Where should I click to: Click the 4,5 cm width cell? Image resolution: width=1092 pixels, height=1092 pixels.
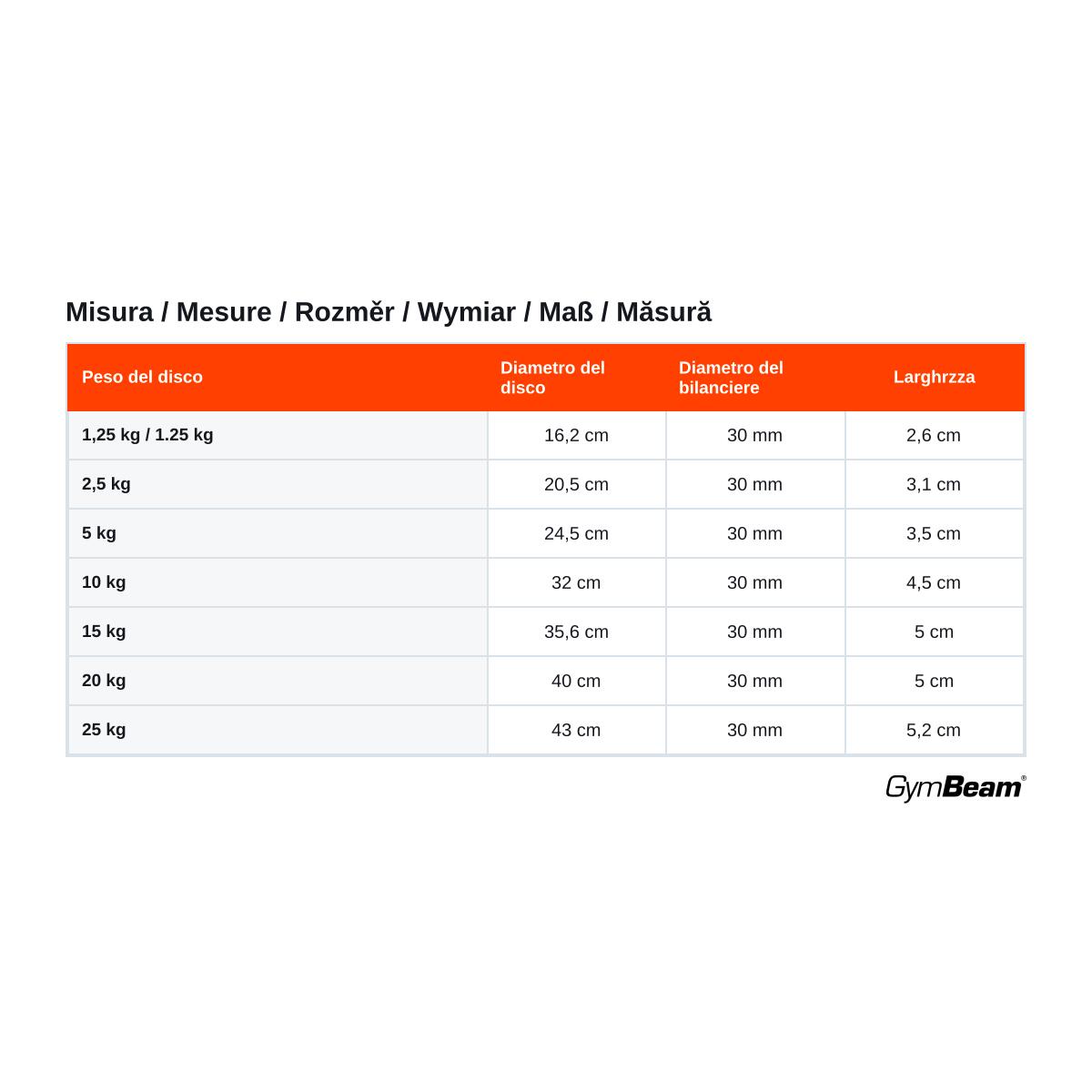(934, 582)
